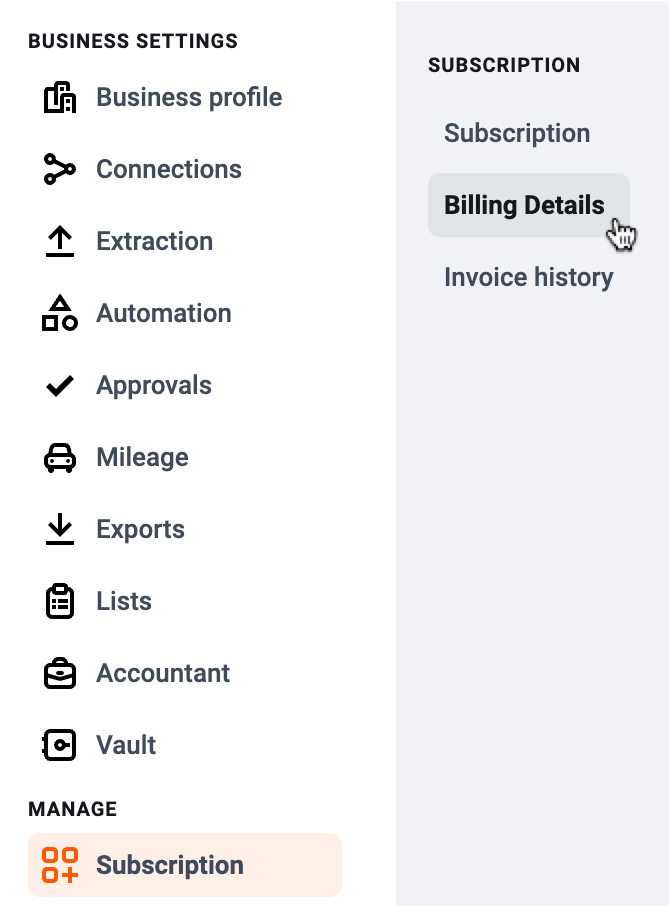Open the Mileage settings label
This screenshot has width=669, height=906.
pos(142,458)
